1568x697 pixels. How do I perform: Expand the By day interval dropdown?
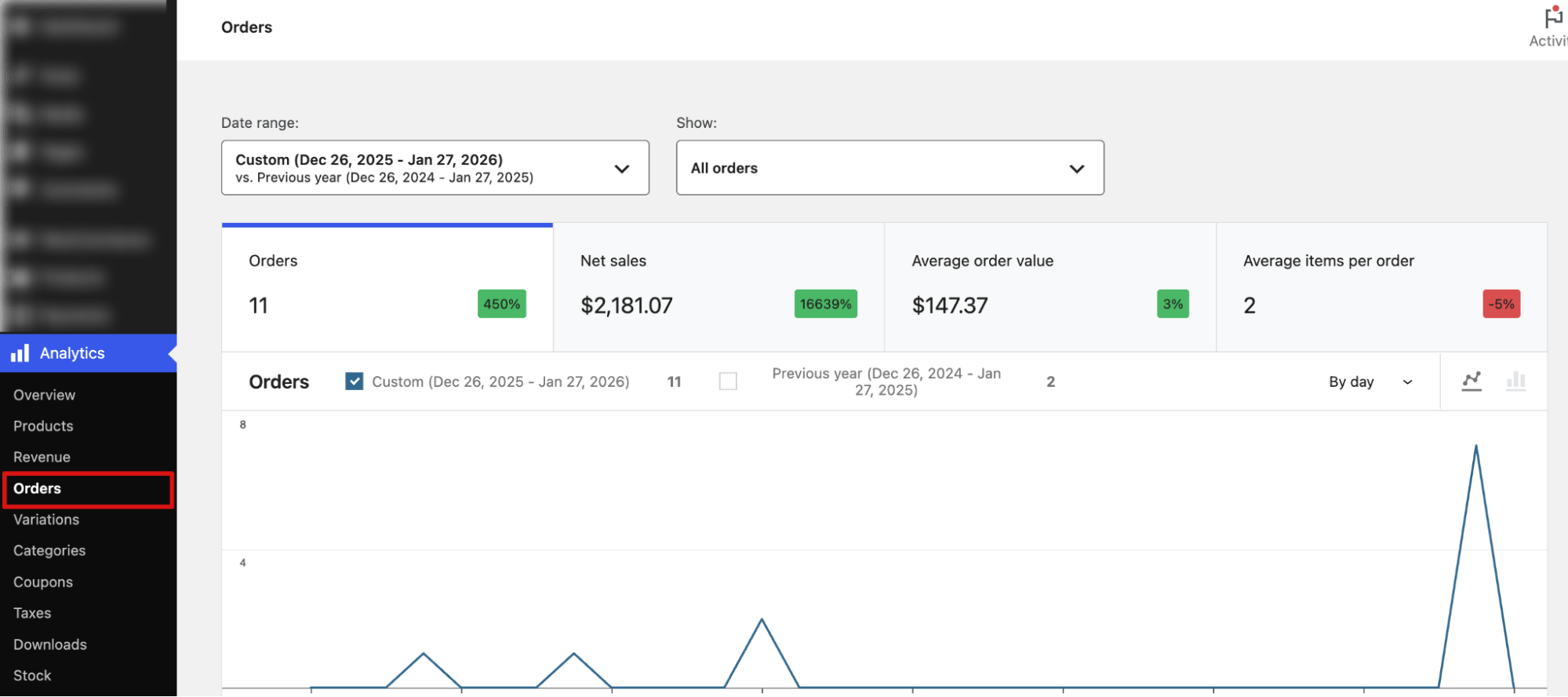(x=1370, y=381)
